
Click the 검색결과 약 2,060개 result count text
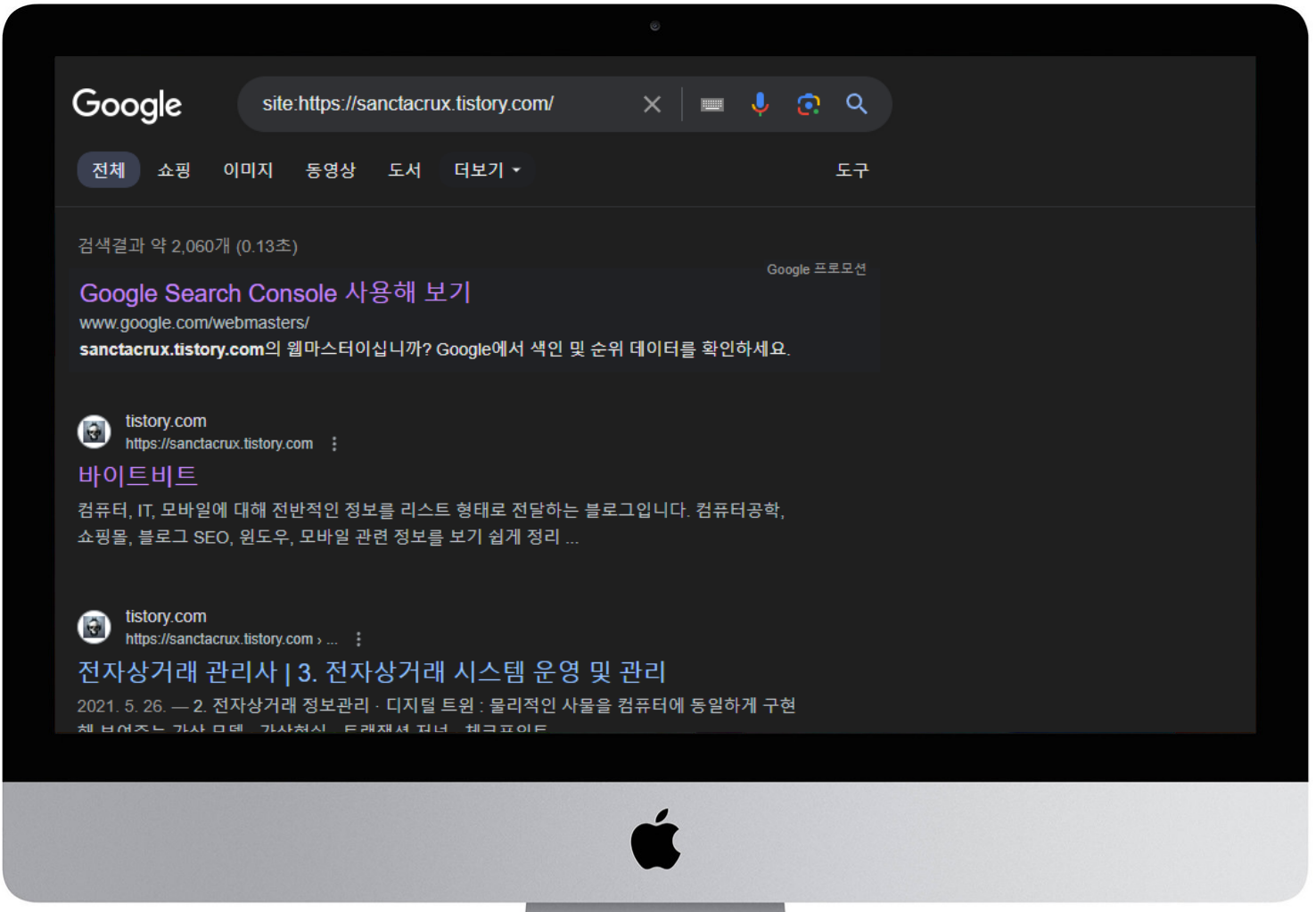point(188,246)
